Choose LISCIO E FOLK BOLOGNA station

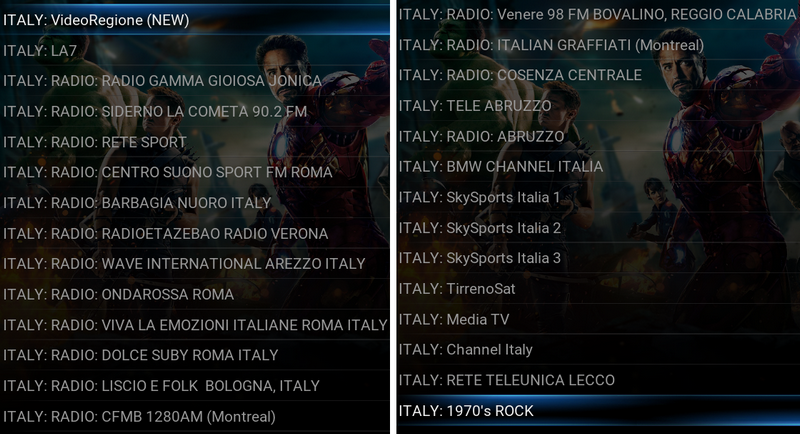[x=195, y=386]
